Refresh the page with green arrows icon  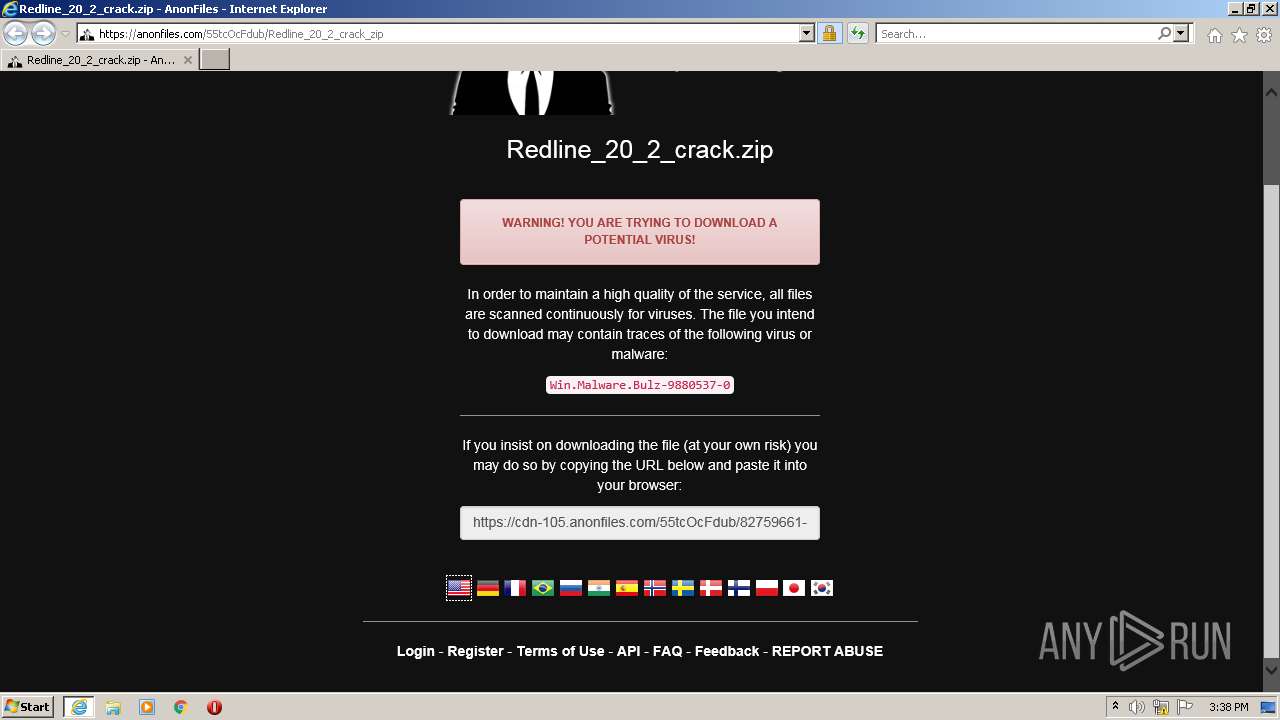857,34
